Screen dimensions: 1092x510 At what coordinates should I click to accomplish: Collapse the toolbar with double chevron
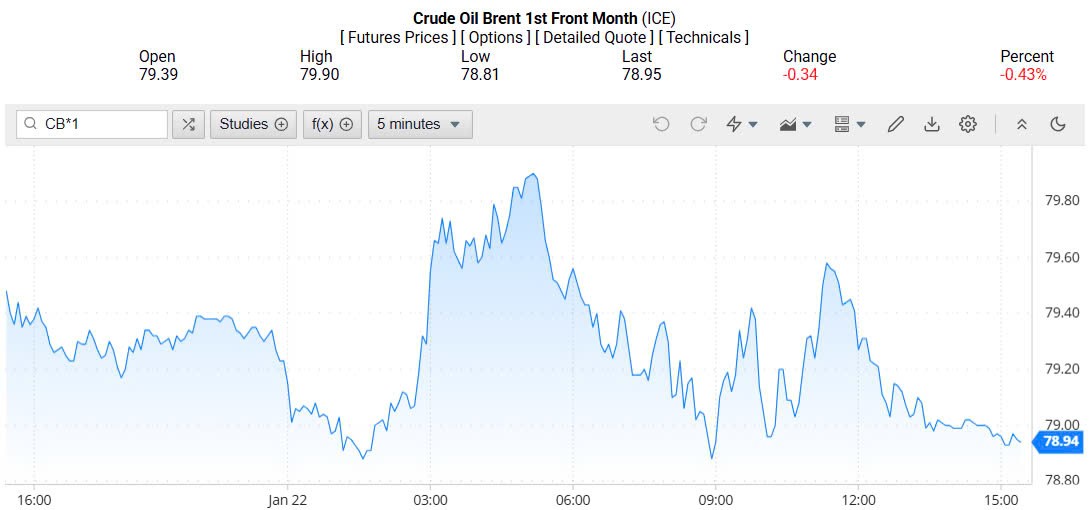[x=1021, y=124]
